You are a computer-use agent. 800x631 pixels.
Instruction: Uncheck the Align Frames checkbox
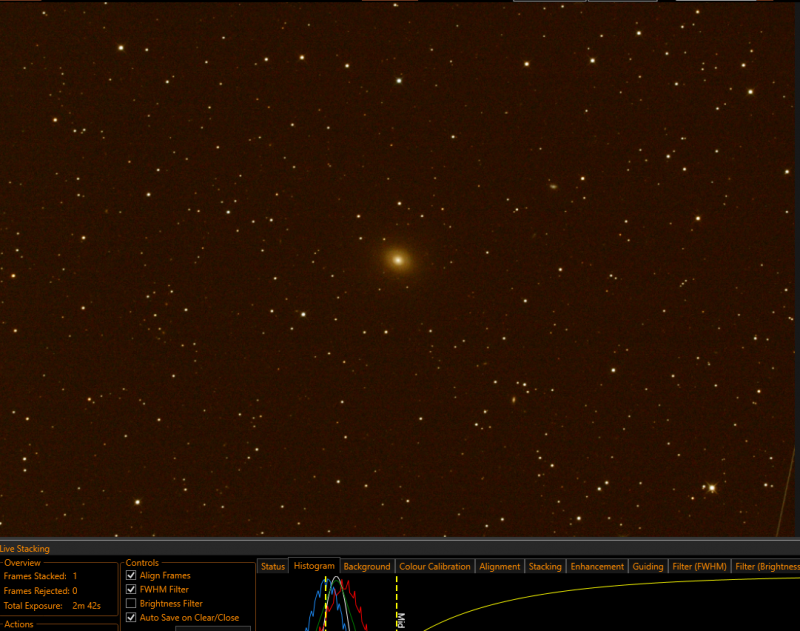pyautogui.click(x=131, y=575)
